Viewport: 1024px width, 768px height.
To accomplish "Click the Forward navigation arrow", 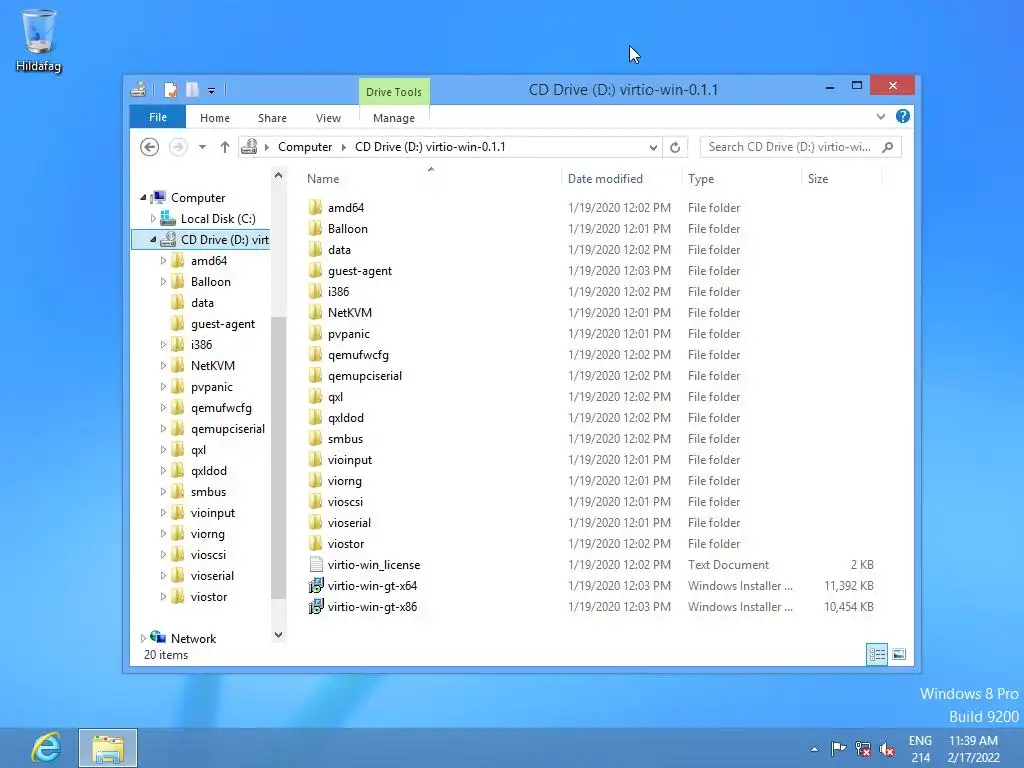I will point(178,147).
